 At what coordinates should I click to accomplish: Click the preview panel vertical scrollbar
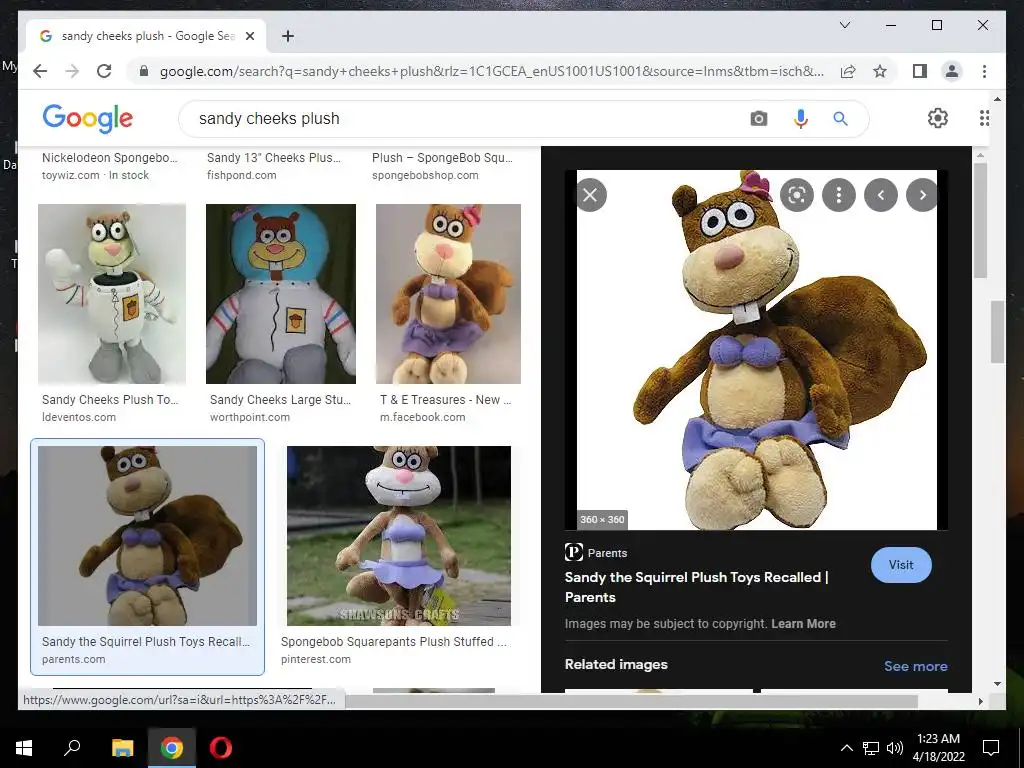[980, 219]
